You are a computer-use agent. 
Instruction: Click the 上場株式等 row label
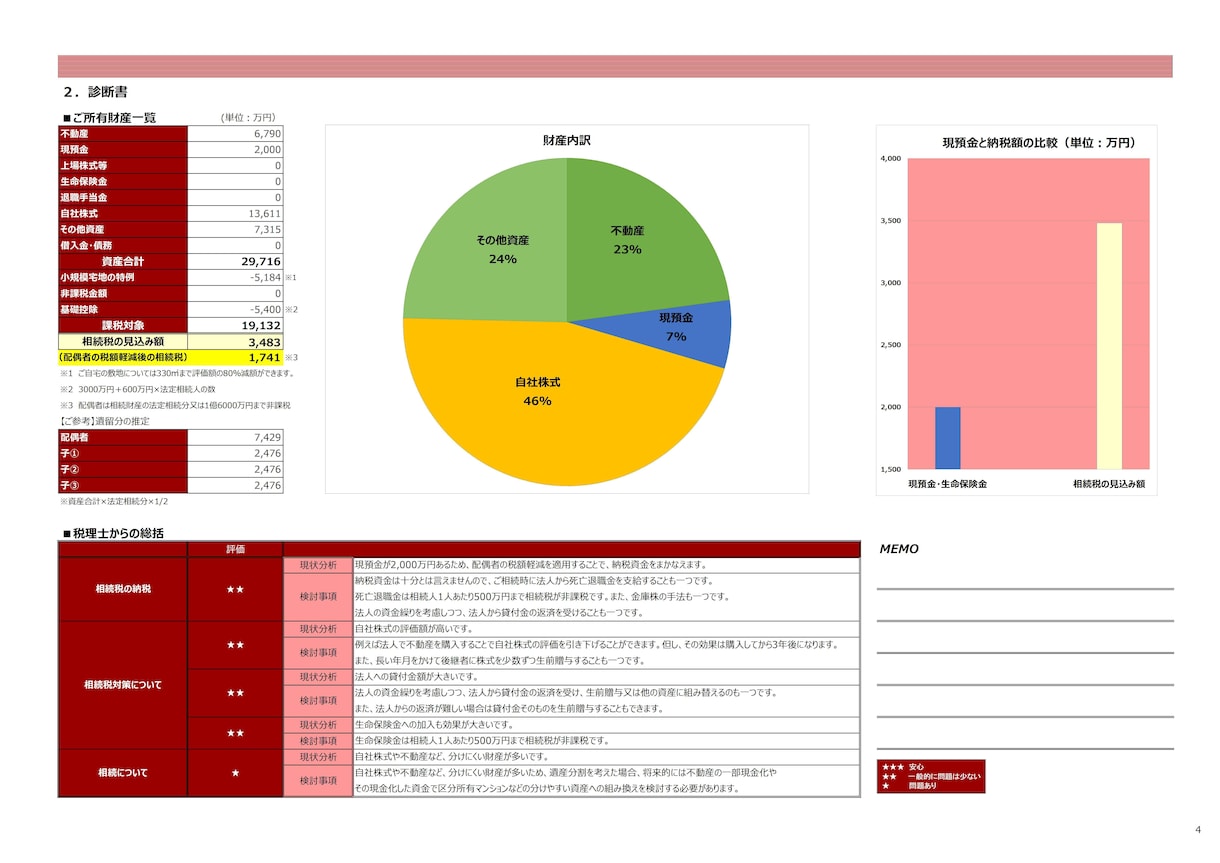[123, 166]
